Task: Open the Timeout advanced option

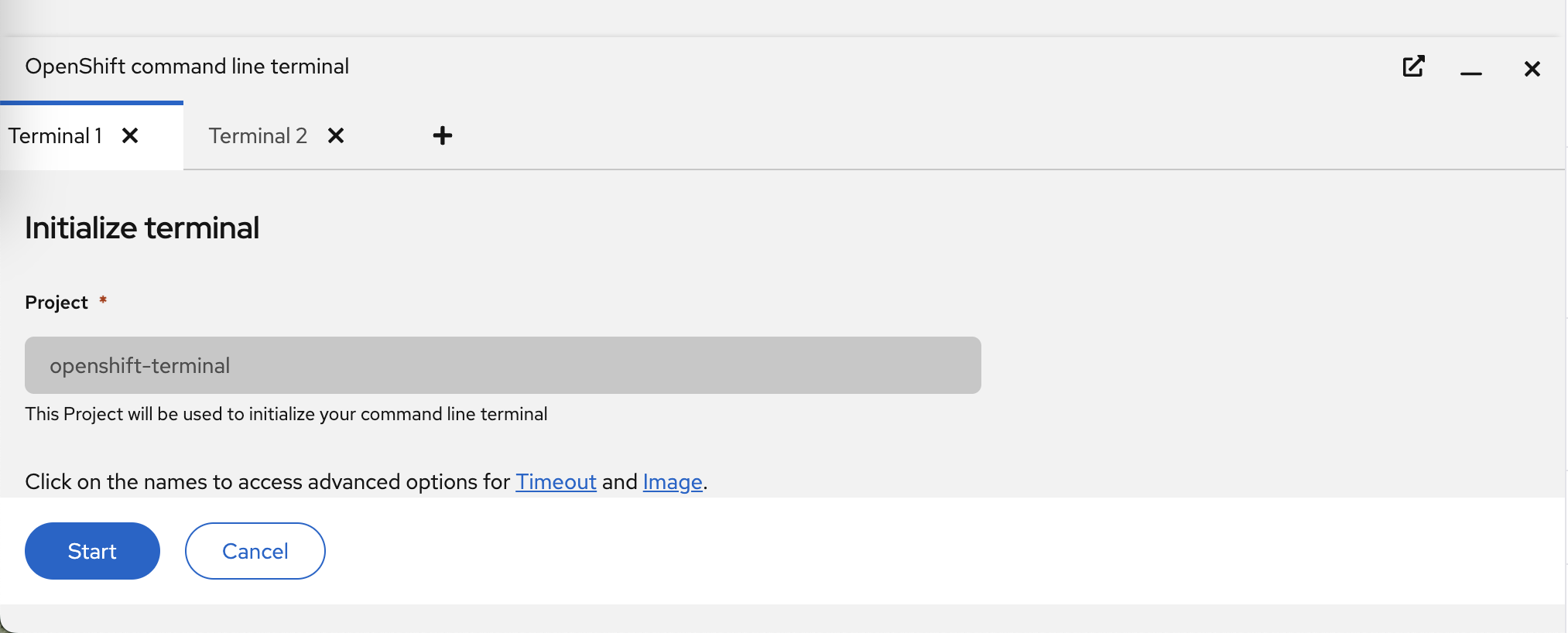Action: [556, 482]
